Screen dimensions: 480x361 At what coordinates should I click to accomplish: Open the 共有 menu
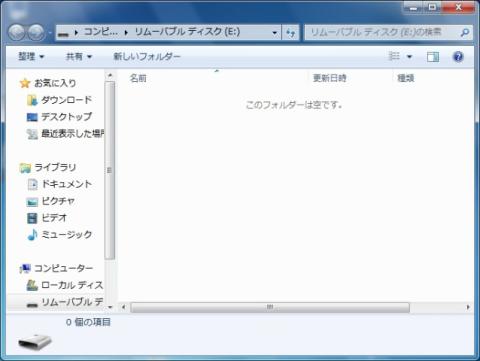click(x=79, y=57)
